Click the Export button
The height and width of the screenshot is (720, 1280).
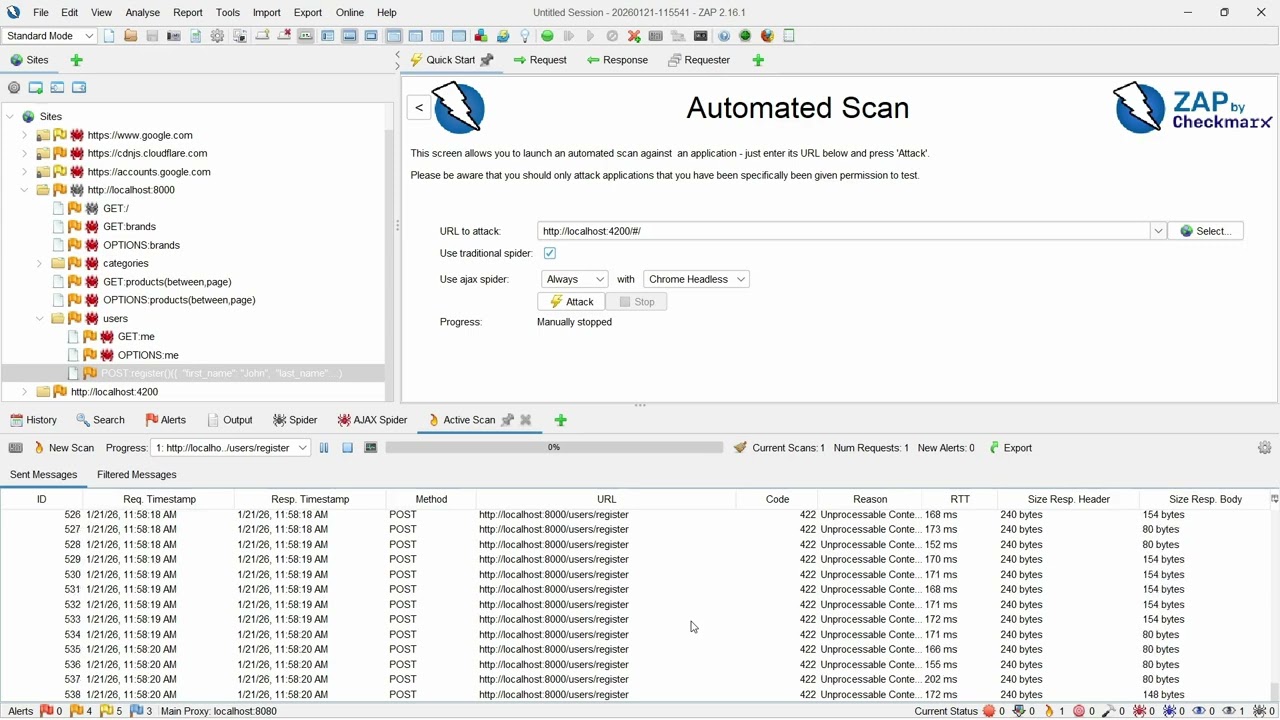1010,448
